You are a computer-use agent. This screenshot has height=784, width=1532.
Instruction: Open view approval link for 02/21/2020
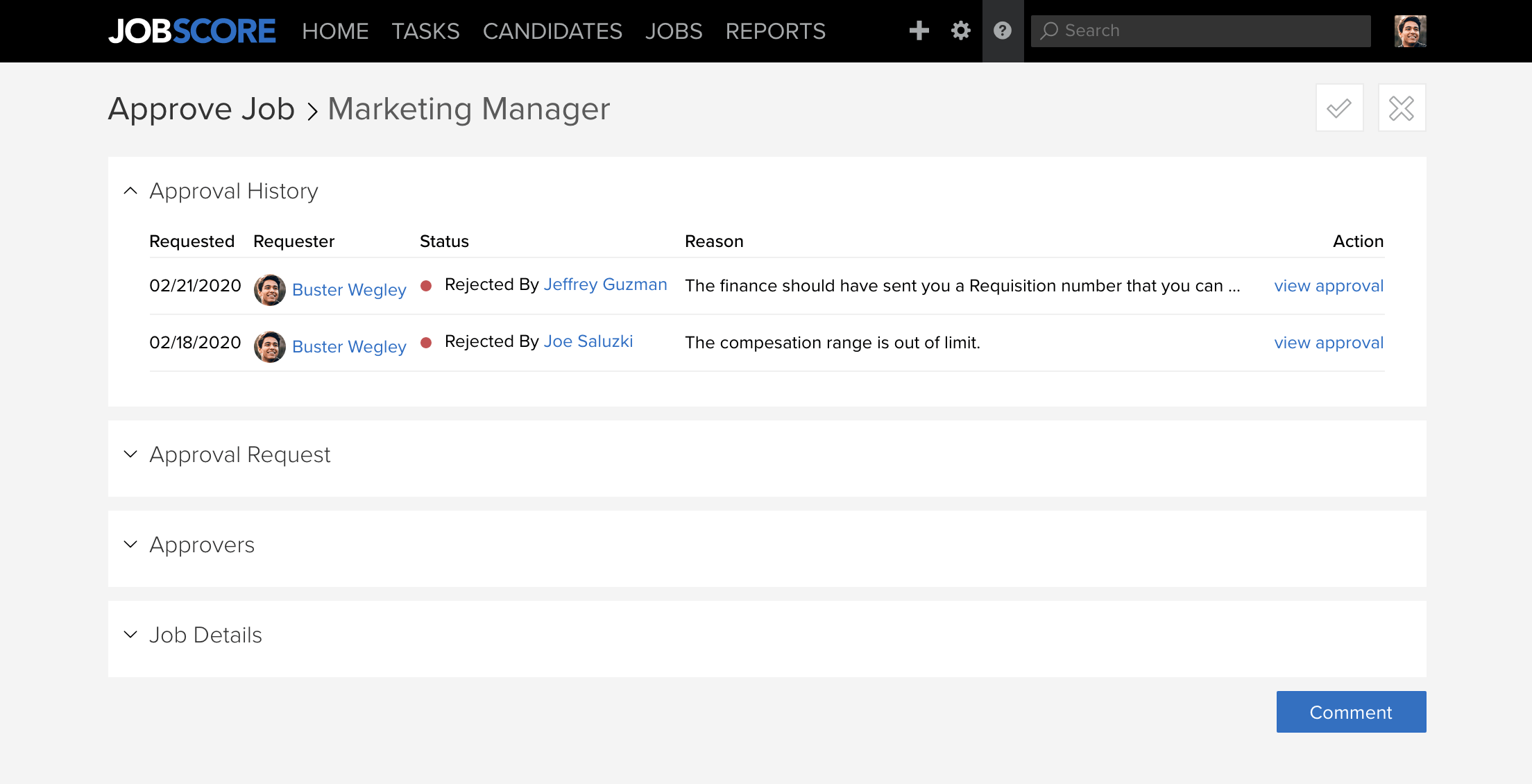pyautogui.click(x=1329, y=286)
